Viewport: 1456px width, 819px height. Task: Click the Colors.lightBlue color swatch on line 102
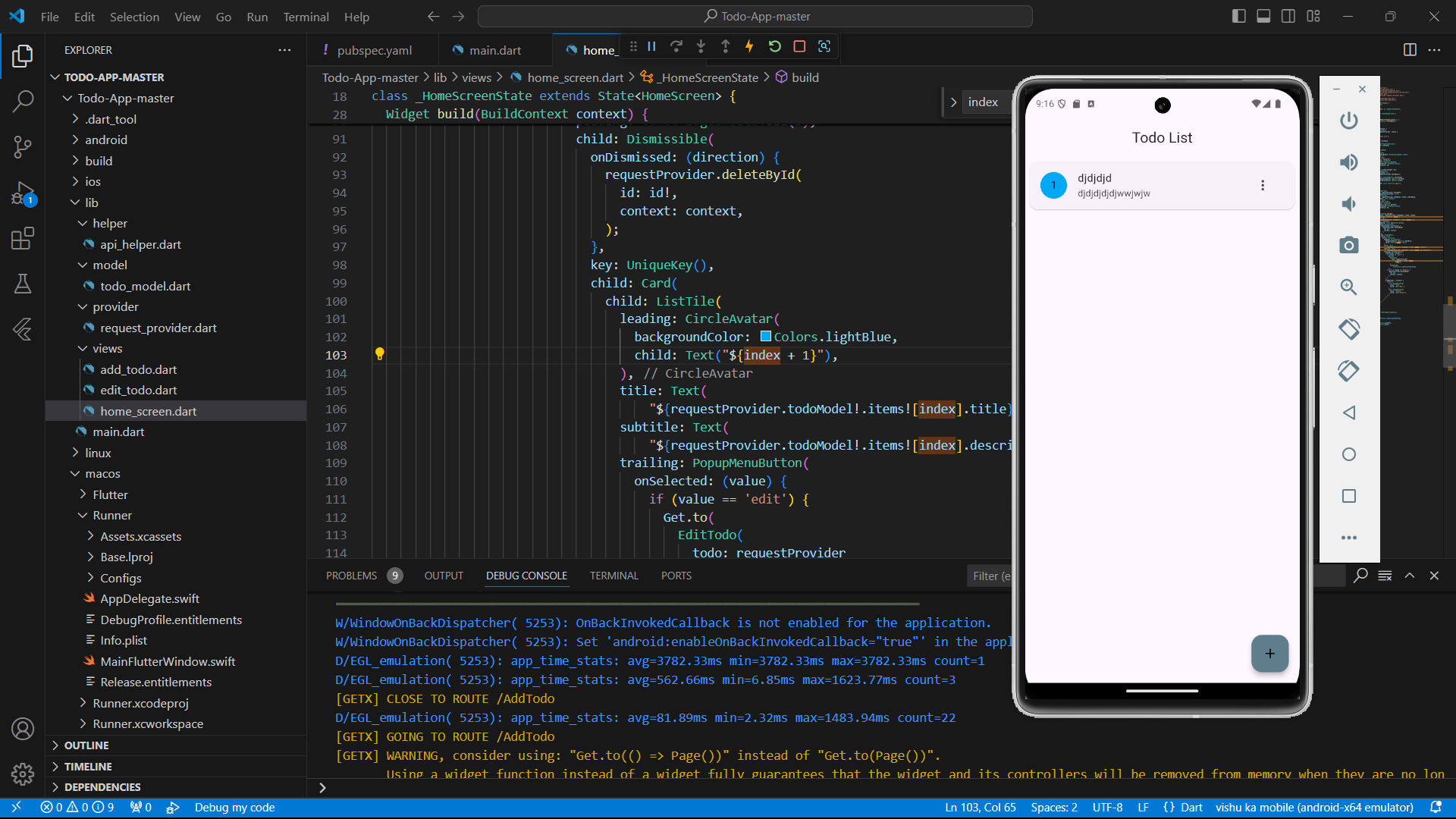[765, 337]
